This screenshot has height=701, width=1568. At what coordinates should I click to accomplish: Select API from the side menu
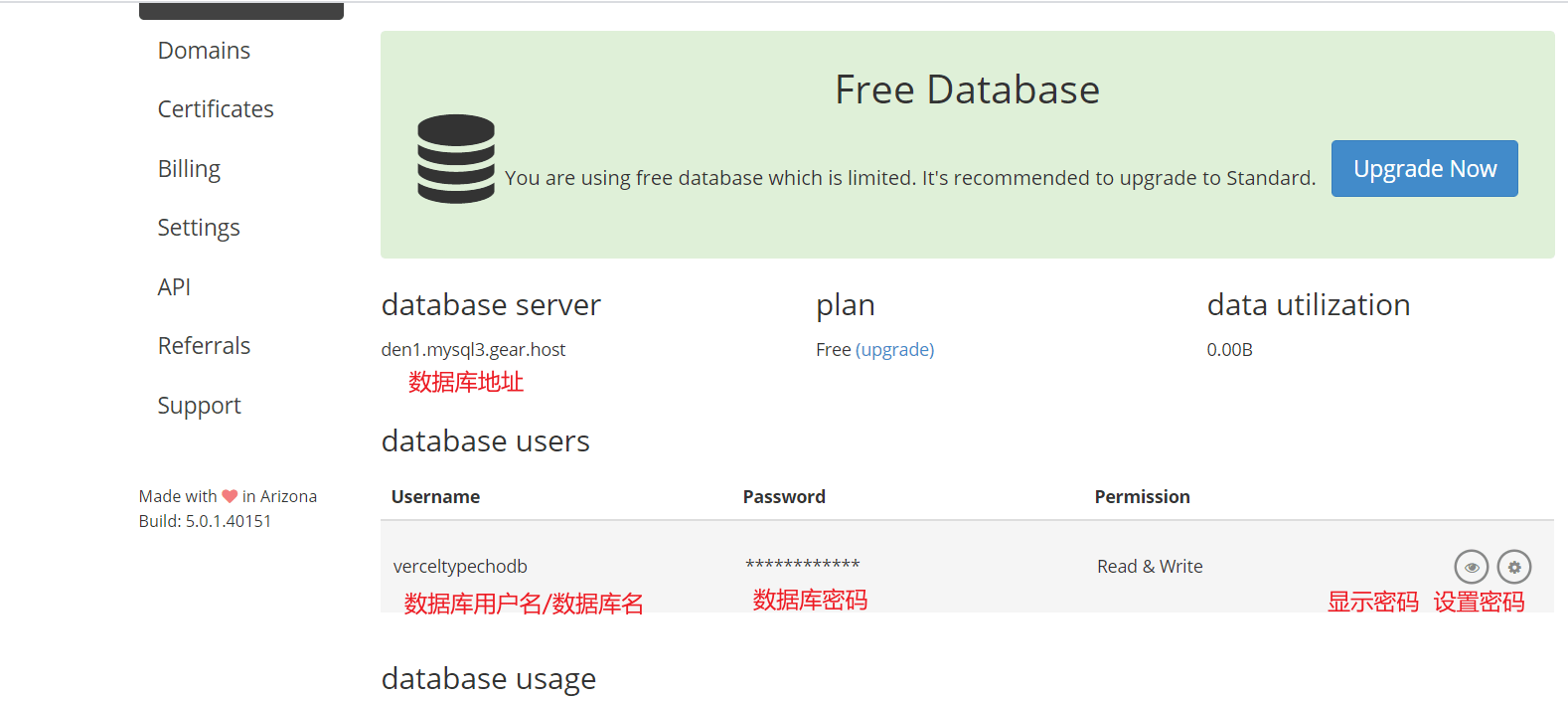(174, 287)
